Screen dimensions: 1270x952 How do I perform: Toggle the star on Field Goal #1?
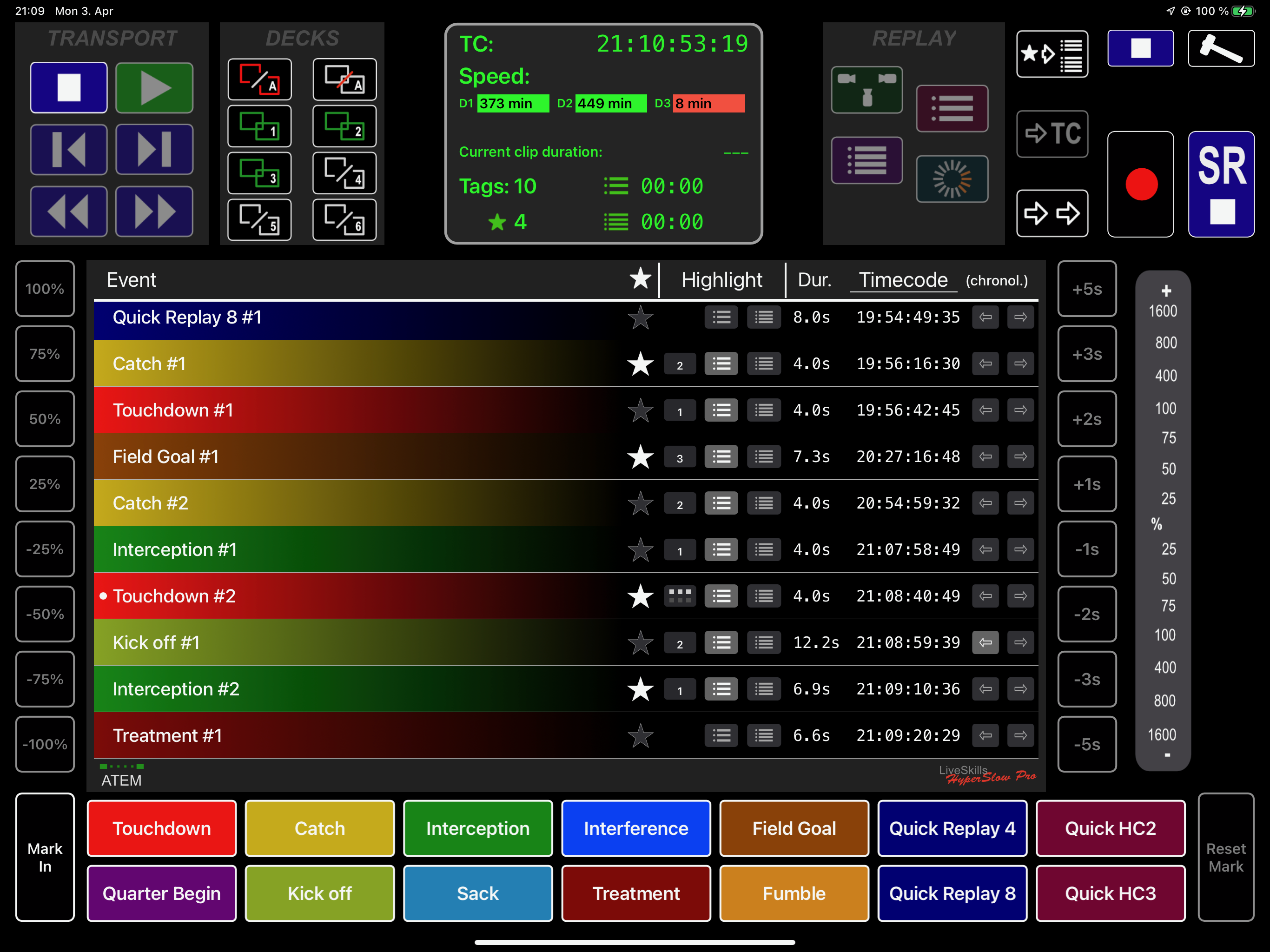pos(640,457)
